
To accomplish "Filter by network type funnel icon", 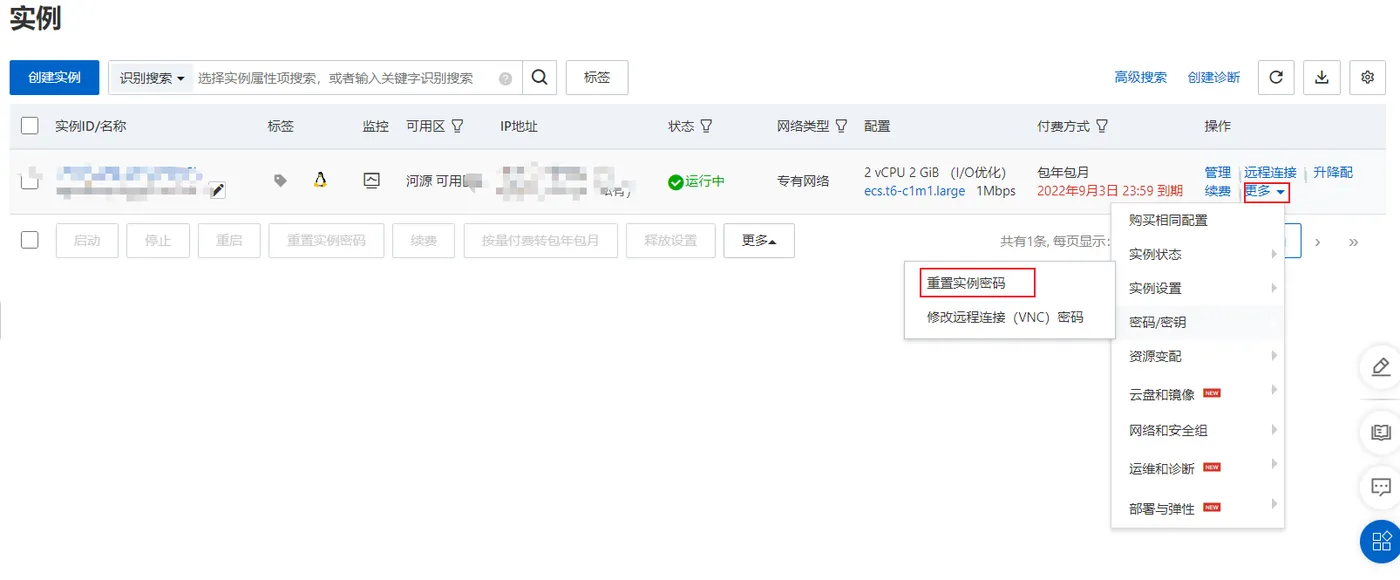I will coord(842,126).
